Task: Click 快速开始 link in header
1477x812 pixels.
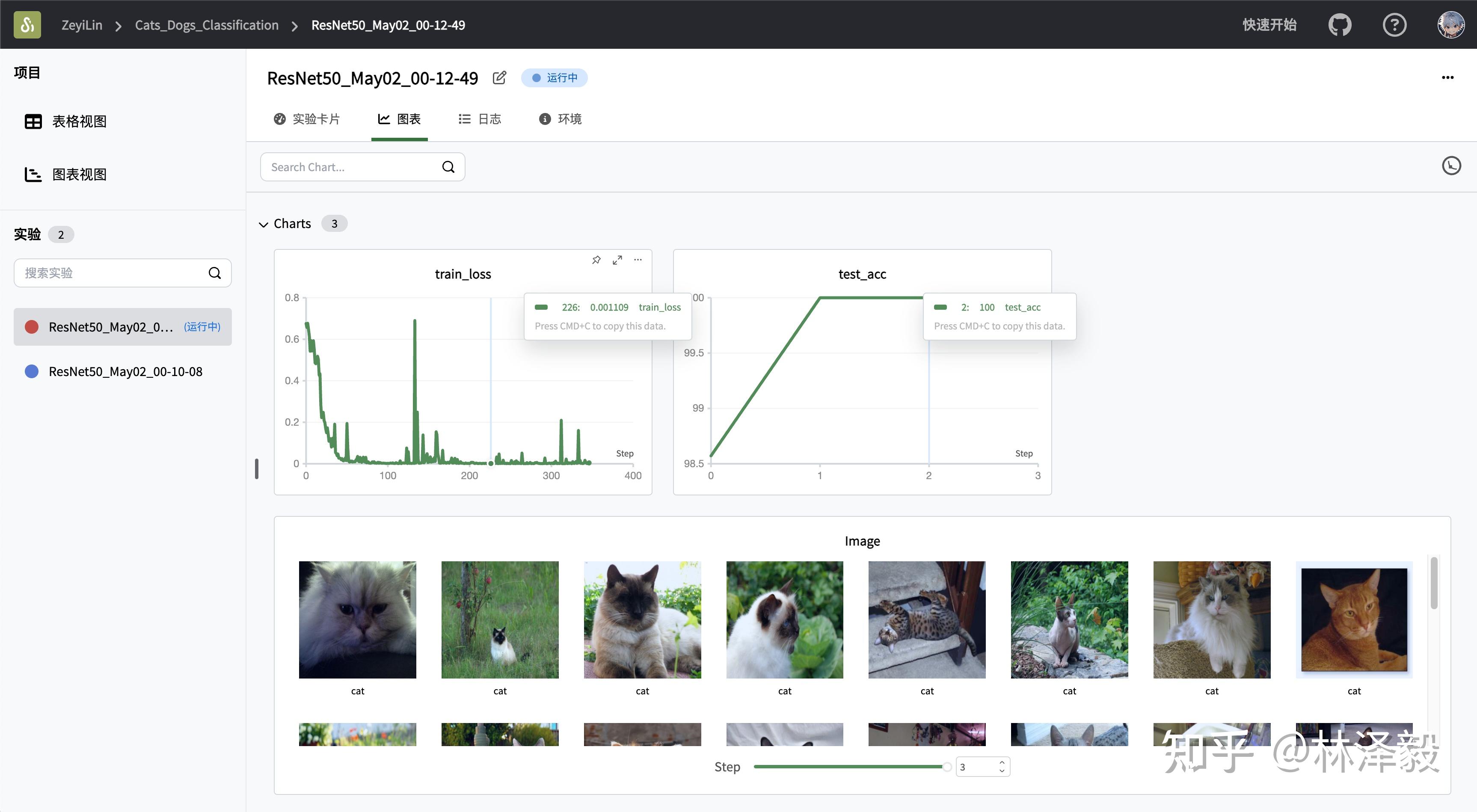Action: 1269,25
